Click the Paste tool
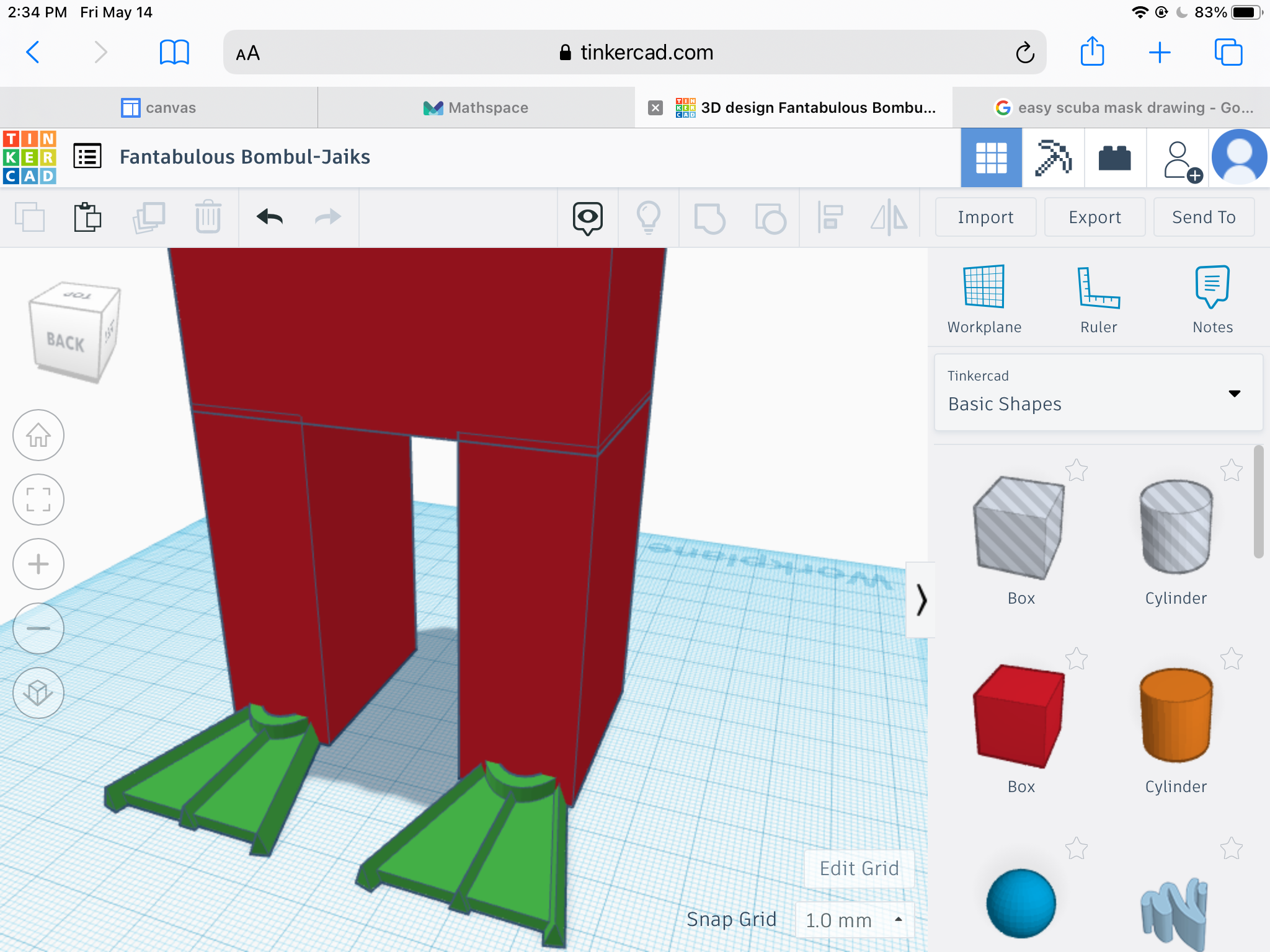The width and height of the screenshot is (1270, 952). (x=87, y=217)
